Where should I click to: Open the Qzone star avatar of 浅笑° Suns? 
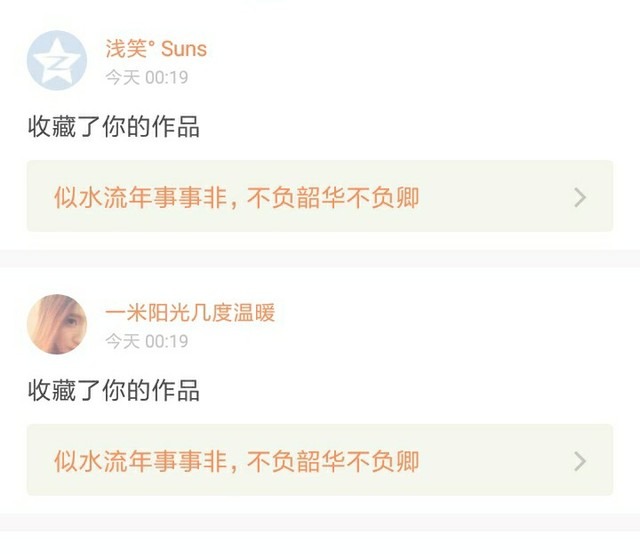[57, 60]
